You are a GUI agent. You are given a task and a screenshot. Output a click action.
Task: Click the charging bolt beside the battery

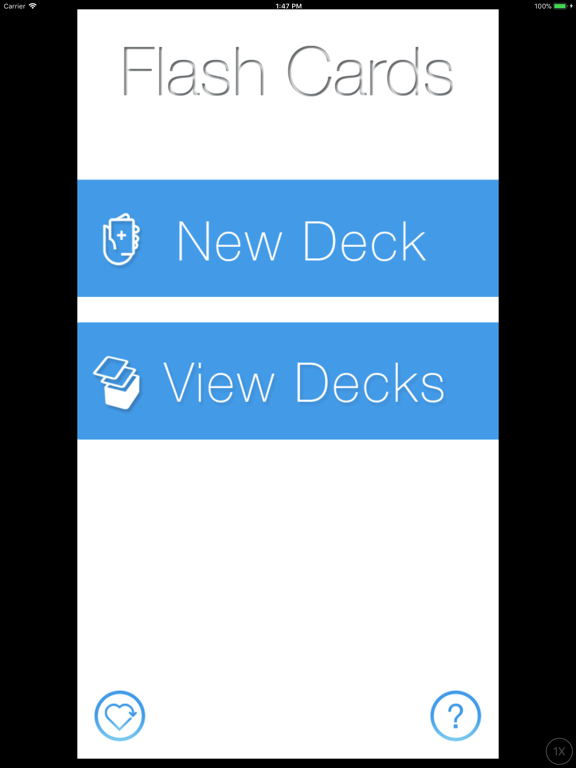tap(571, 6)
